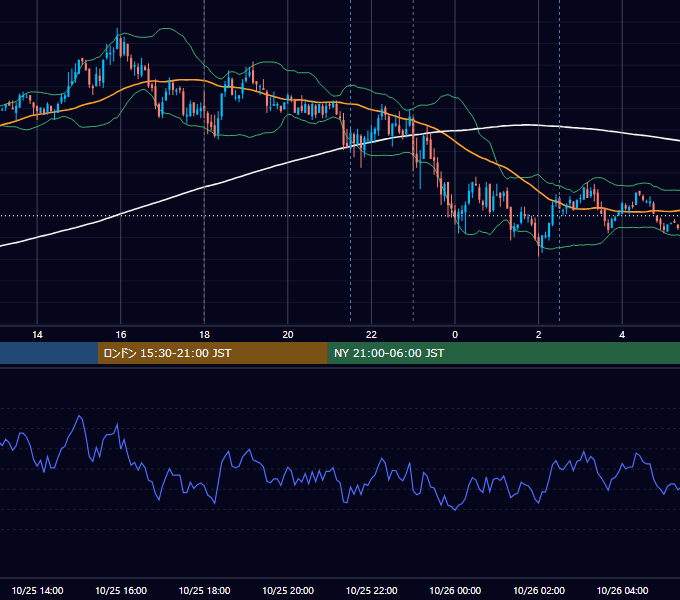Image resolution: width=680 pixels, height=600 pixels.
Task: Click the 10/25 16:00 time label
Action: pyautogui.click(x=121, y=590)
